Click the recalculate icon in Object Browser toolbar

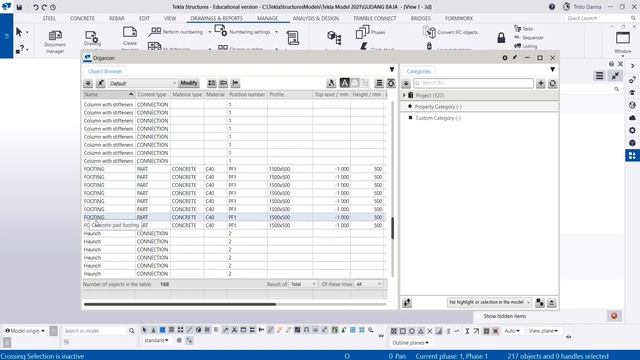pyautogui.click(x=391, y=83)
